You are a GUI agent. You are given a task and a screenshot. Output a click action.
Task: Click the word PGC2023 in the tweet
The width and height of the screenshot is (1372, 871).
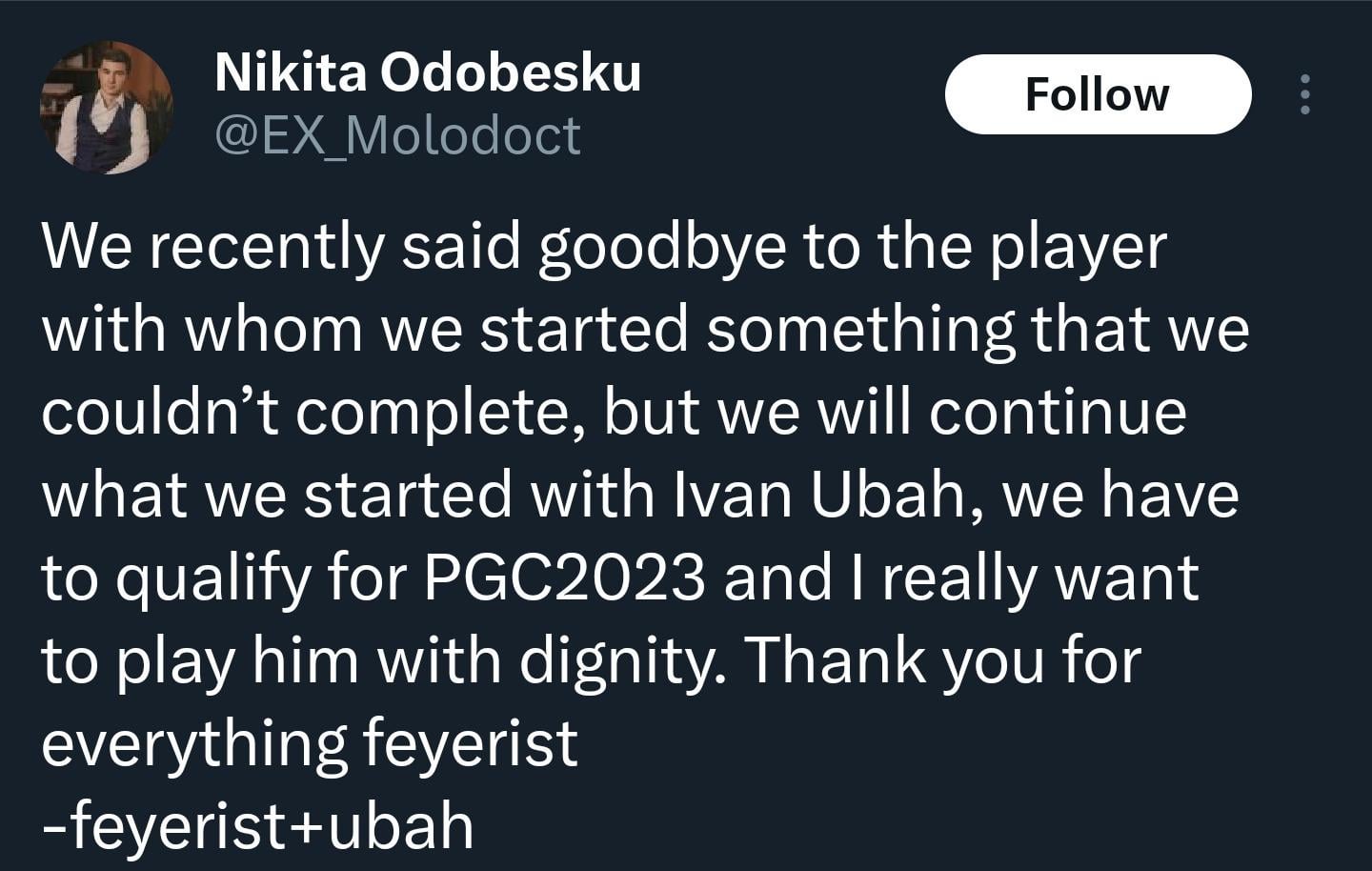[564, 578]
